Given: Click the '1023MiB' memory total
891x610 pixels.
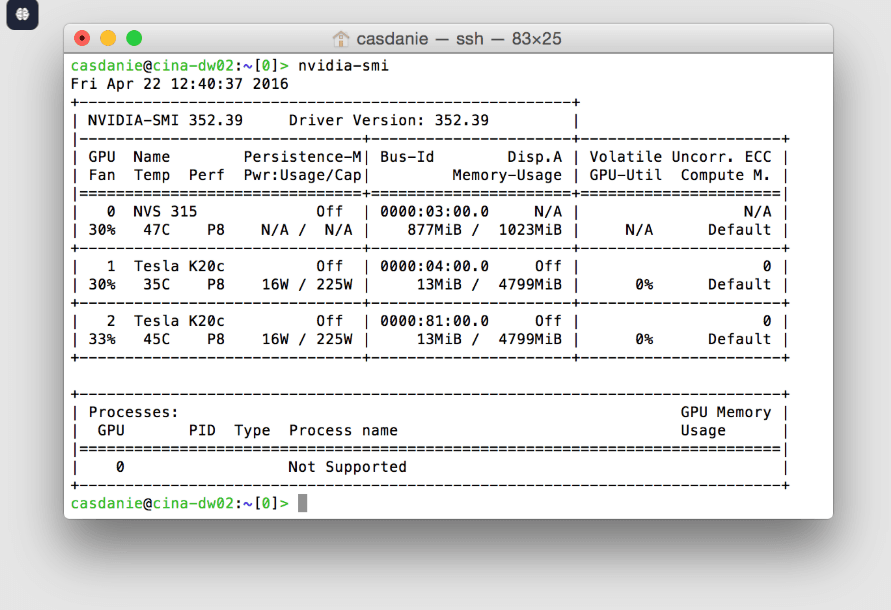Looking at the screenshot, I should pyautogui.click(x=530, y=230).
